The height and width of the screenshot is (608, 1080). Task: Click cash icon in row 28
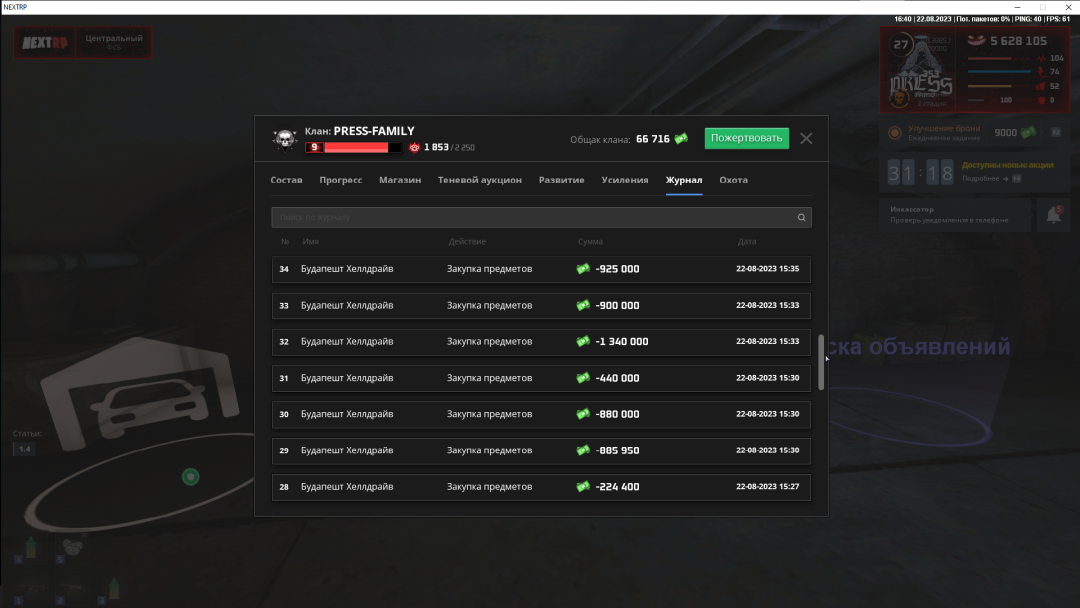[583, 486]
